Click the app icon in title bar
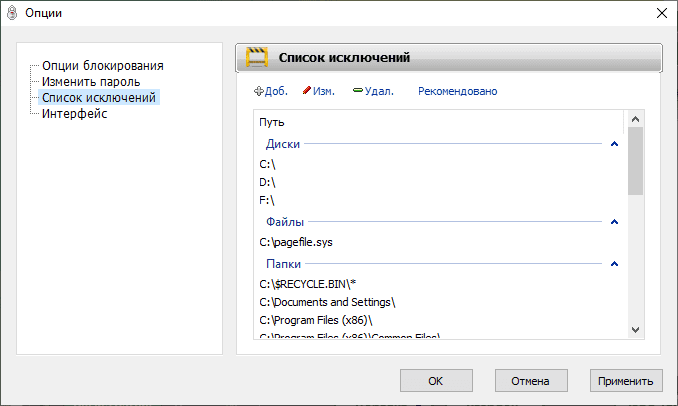 pos(12,13)
